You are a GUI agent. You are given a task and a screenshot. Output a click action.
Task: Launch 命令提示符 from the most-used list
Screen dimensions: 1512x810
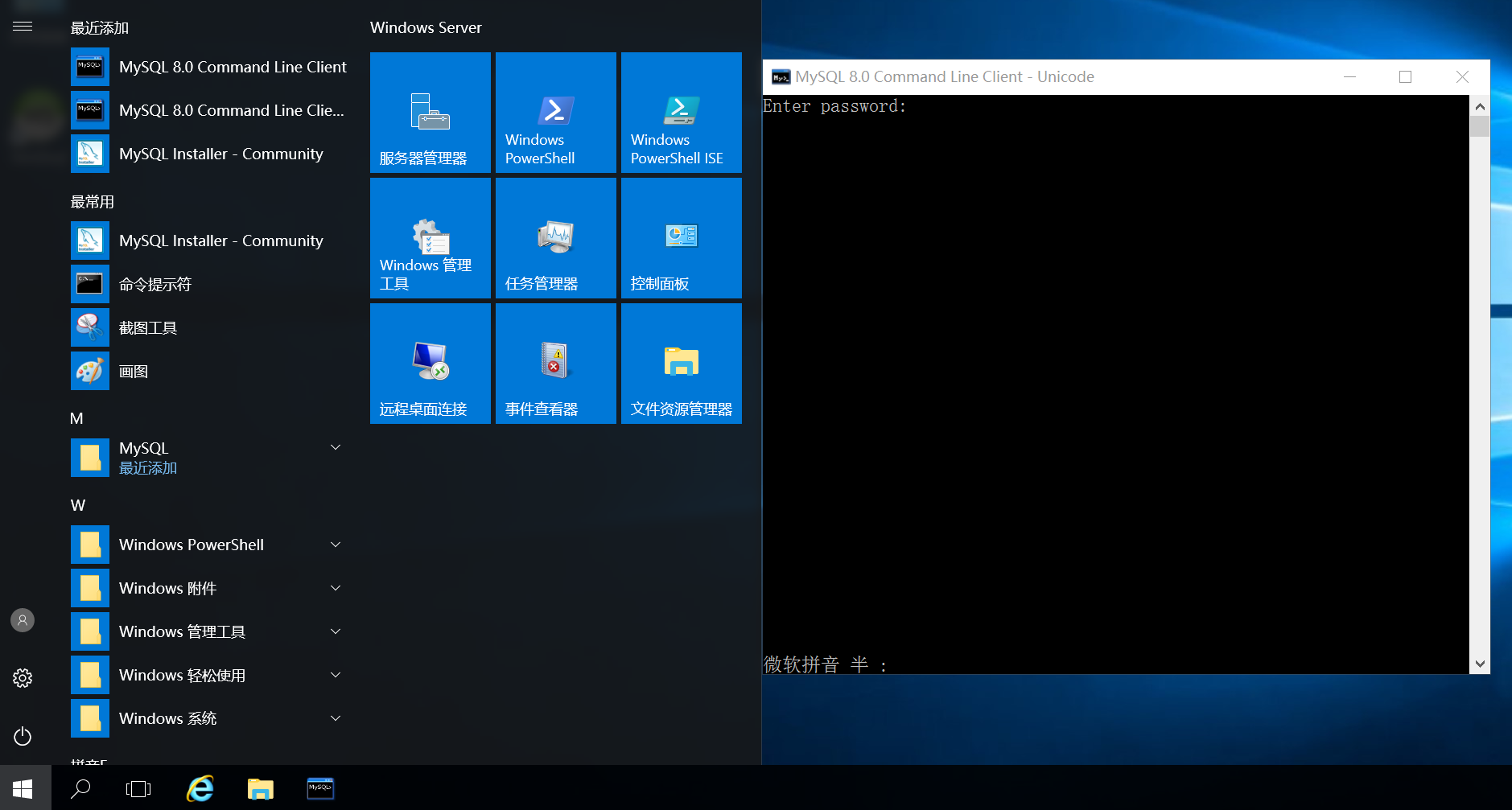(209, 284)
